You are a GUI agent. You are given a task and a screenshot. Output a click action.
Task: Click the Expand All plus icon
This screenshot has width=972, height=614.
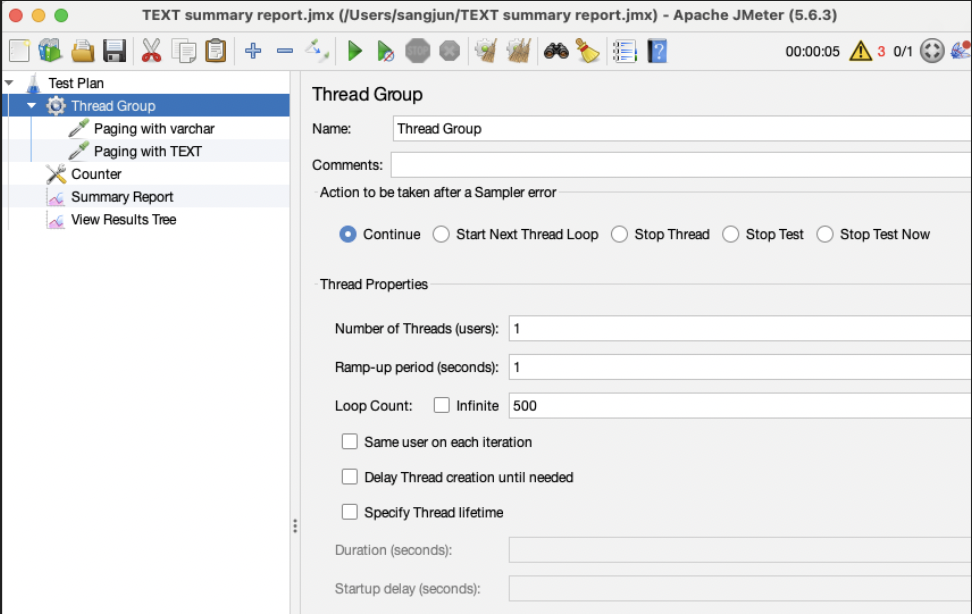pyautogui.click(x=253, y=51)
